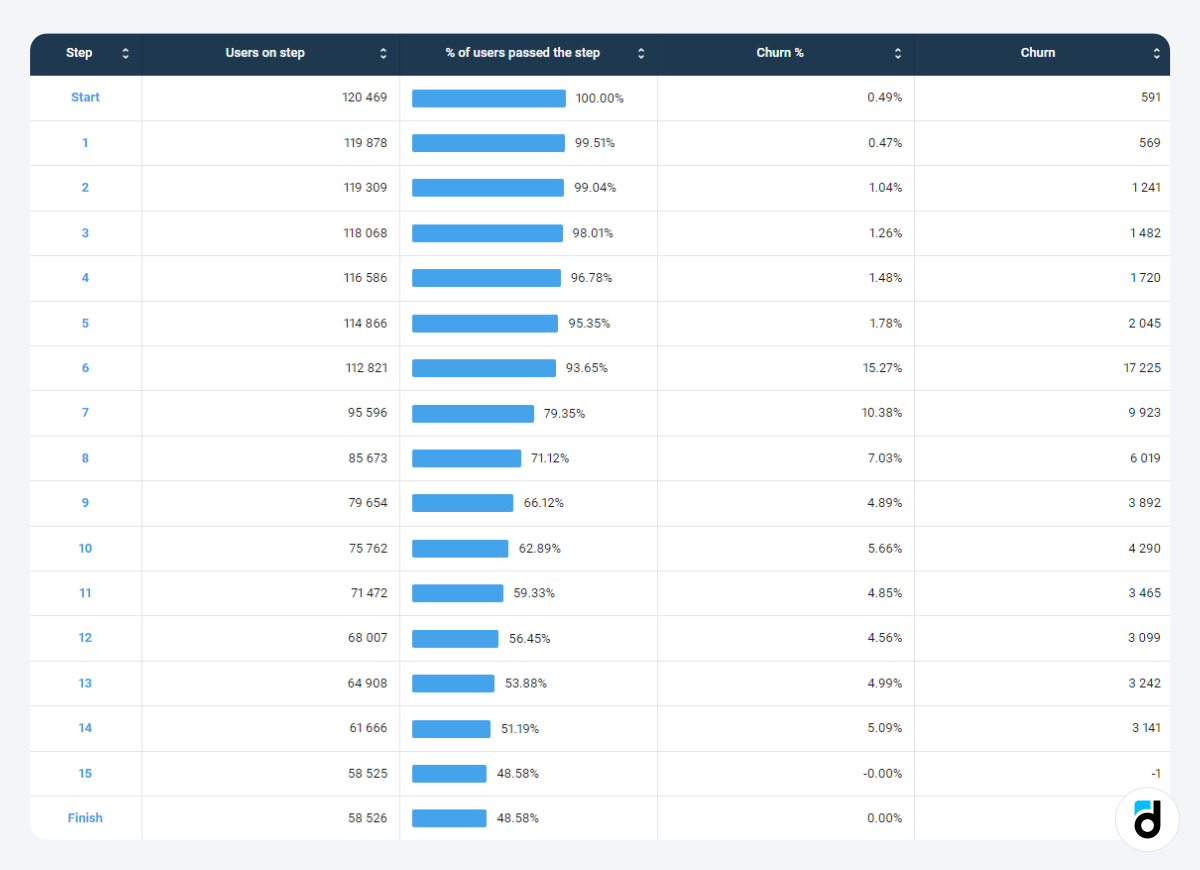This screenshot has height=870, width=1200.
Task: Click the Users on step header text
Action: coord(265,53)
